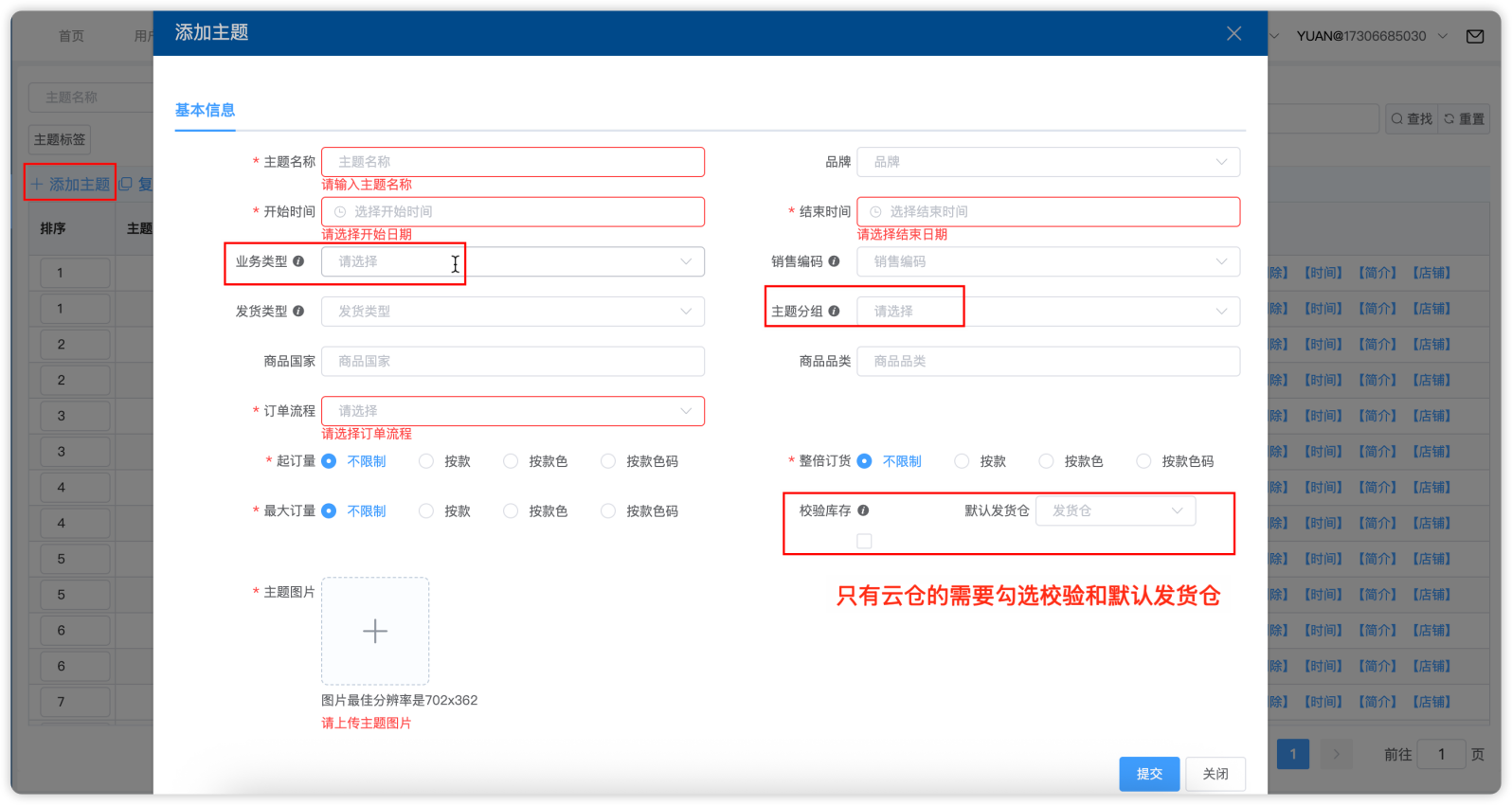Viewport: 1512px width, 805px height.
Task: Click info icon beside 业务类型 label
Action: click(x=298, y=261)
